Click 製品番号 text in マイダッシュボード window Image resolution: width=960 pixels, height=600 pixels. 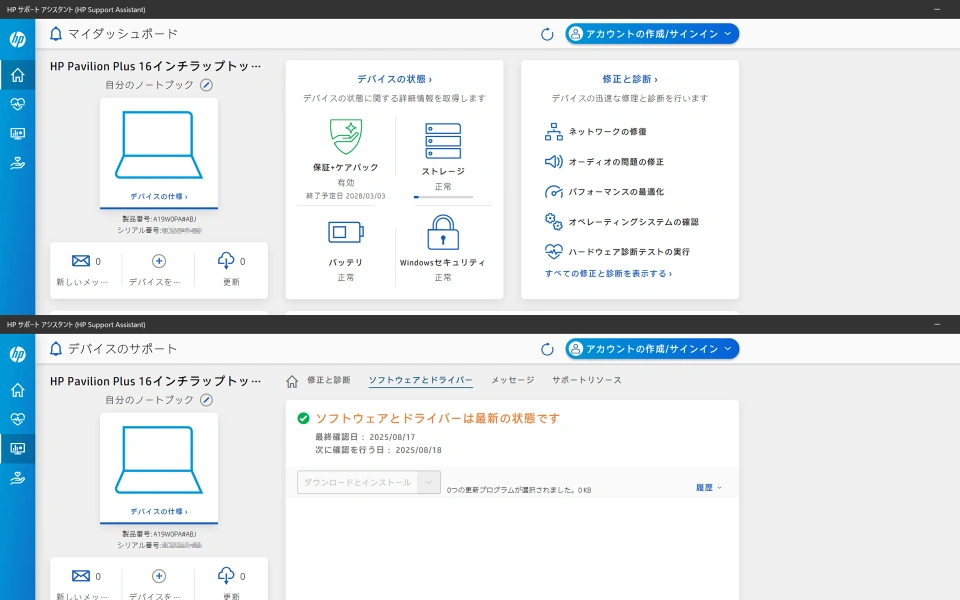coord(159,219)
